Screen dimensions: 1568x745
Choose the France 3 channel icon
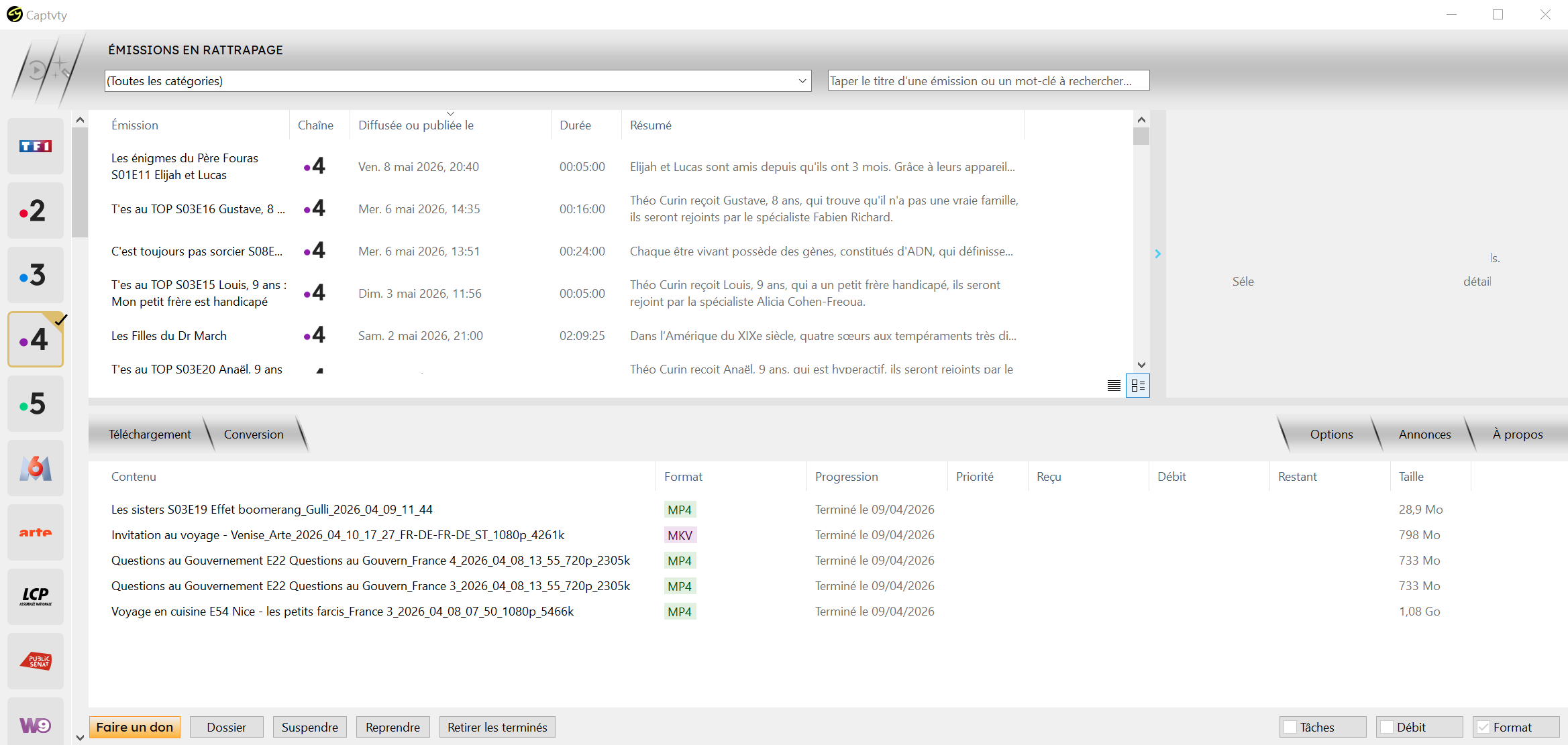click(36, 275)
